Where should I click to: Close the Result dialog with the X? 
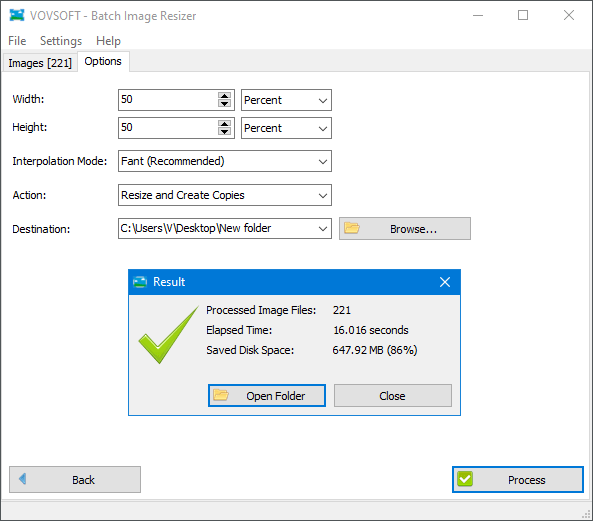click(445, 282)
